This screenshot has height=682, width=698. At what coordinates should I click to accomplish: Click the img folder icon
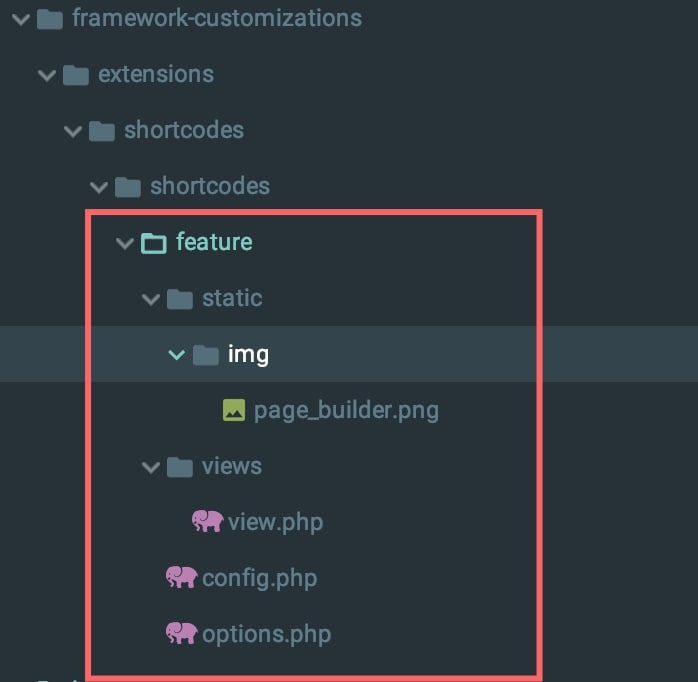(x=206, y=355)
